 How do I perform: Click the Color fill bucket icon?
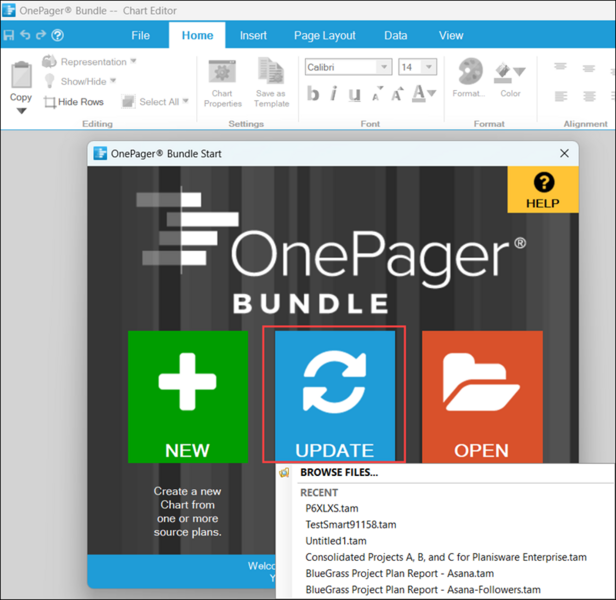(x=502, y=74)
